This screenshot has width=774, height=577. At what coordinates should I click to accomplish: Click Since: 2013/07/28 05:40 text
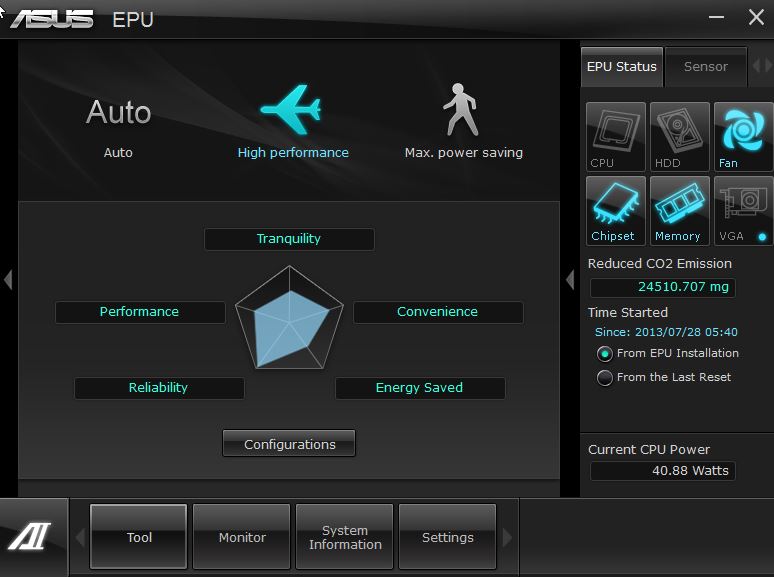pyautogui.click(x=666, y=332)
